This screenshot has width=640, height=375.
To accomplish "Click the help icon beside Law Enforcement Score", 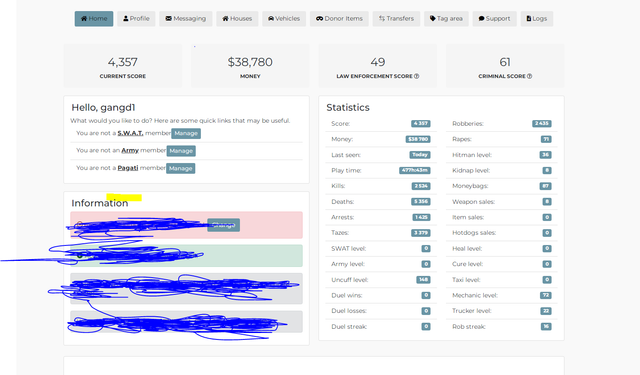I will tap(416, 76).
